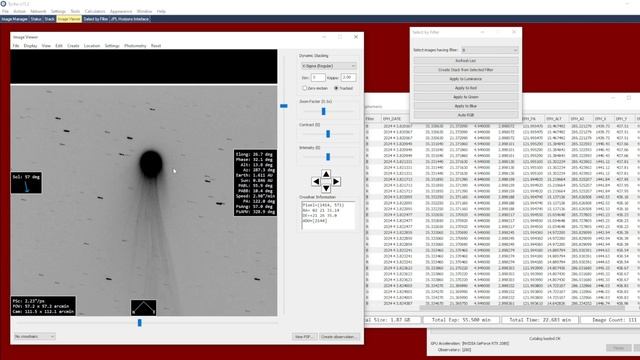Image resolution: width=640 pixels, height=360 pixels.
Task: Select the Tracked radio option
Action: tap(343, 88)
